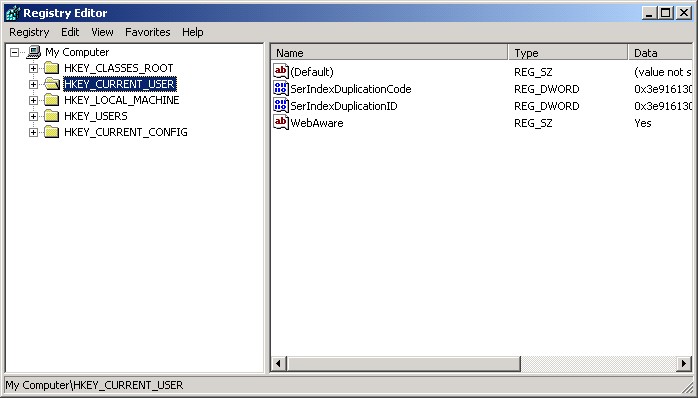Click the HKEY_CLASSES_ROOT folder icon
The height and width of the screenshot is (398, 698).
coord(52,68)
